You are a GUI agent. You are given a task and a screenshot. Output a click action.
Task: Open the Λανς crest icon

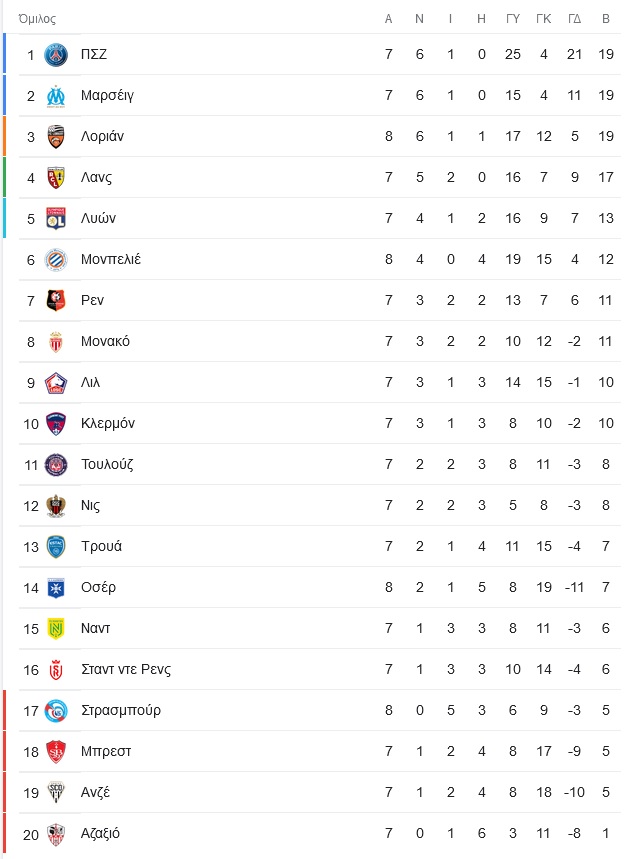[56, 177]
